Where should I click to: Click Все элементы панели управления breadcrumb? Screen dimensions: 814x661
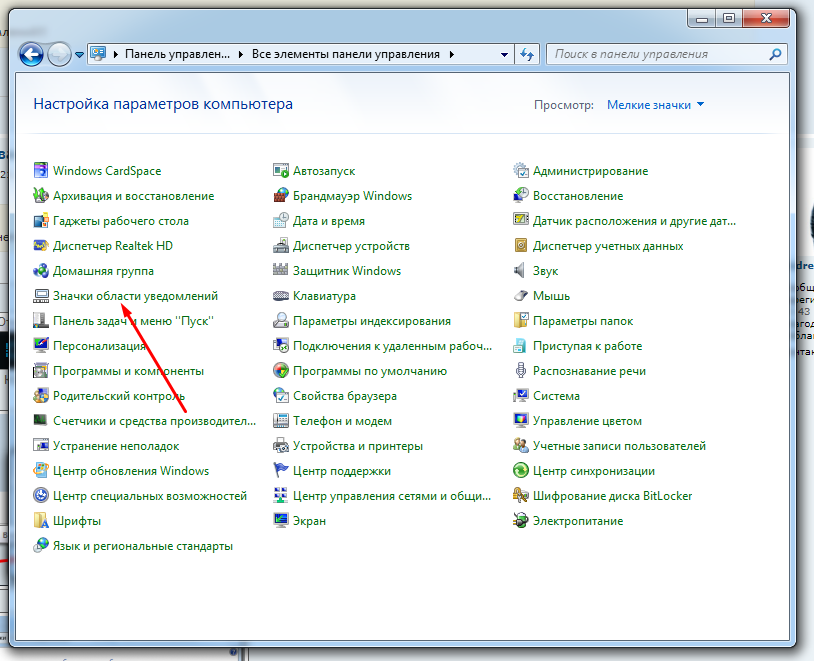[x=346, y=54]
